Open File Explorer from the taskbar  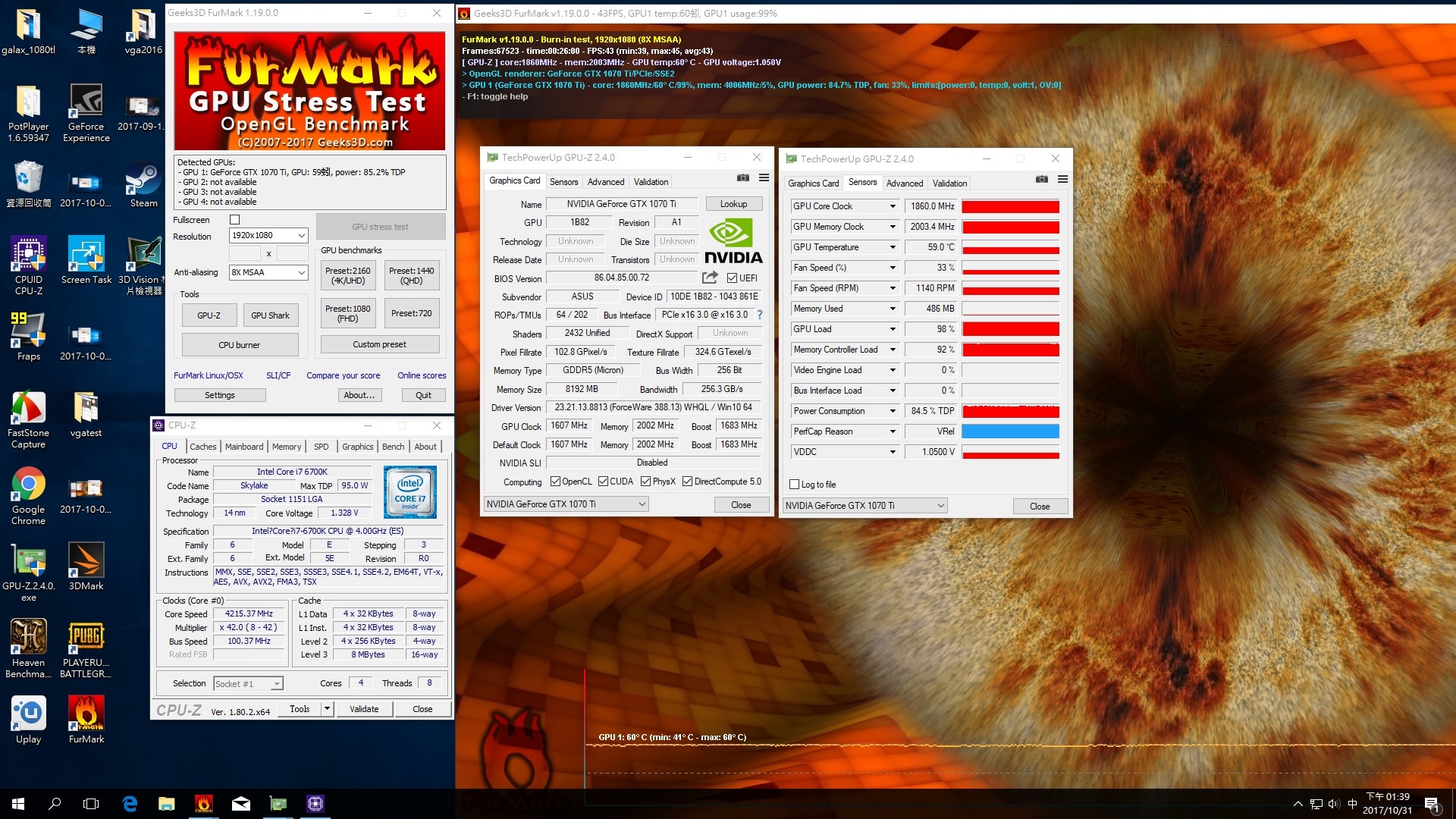pyautogui.click(x=167, y=804)
